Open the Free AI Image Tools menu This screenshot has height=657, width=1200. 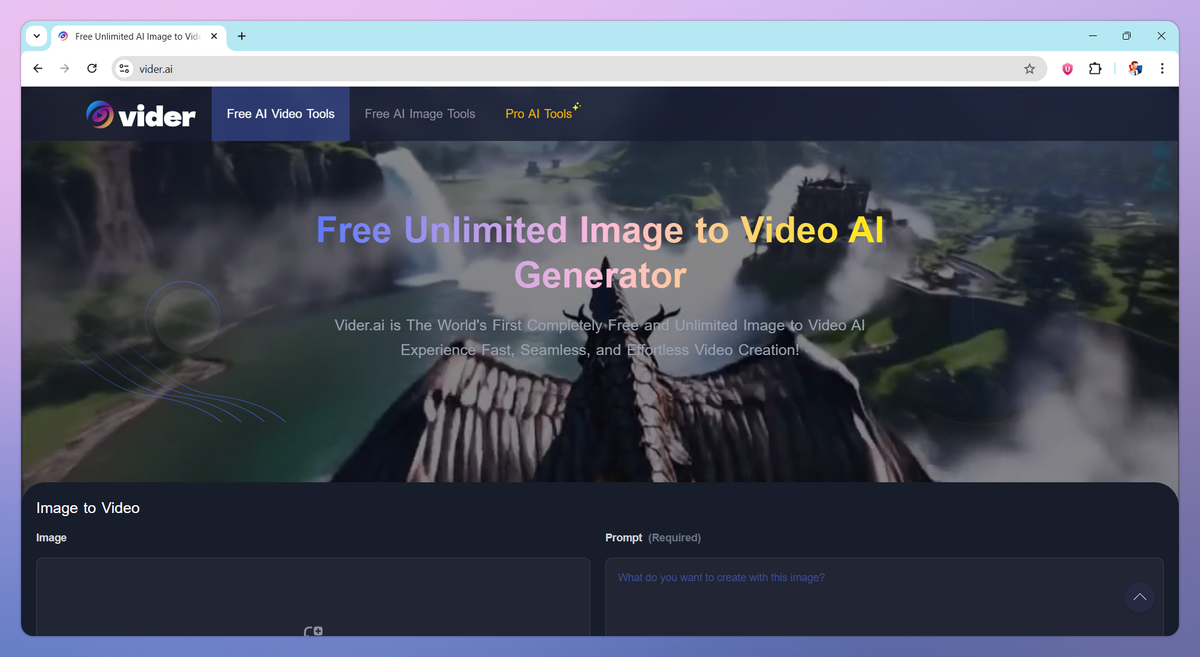pyautogui.click(x=420, y=114)
